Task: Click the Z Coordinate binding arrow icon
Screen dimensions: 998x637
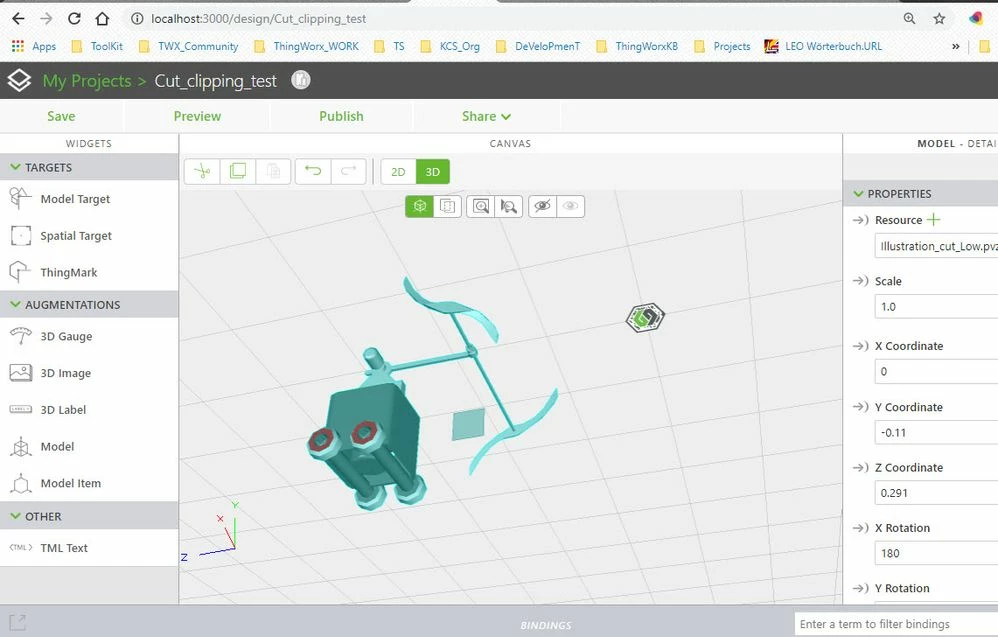Action: coord(861,468)
